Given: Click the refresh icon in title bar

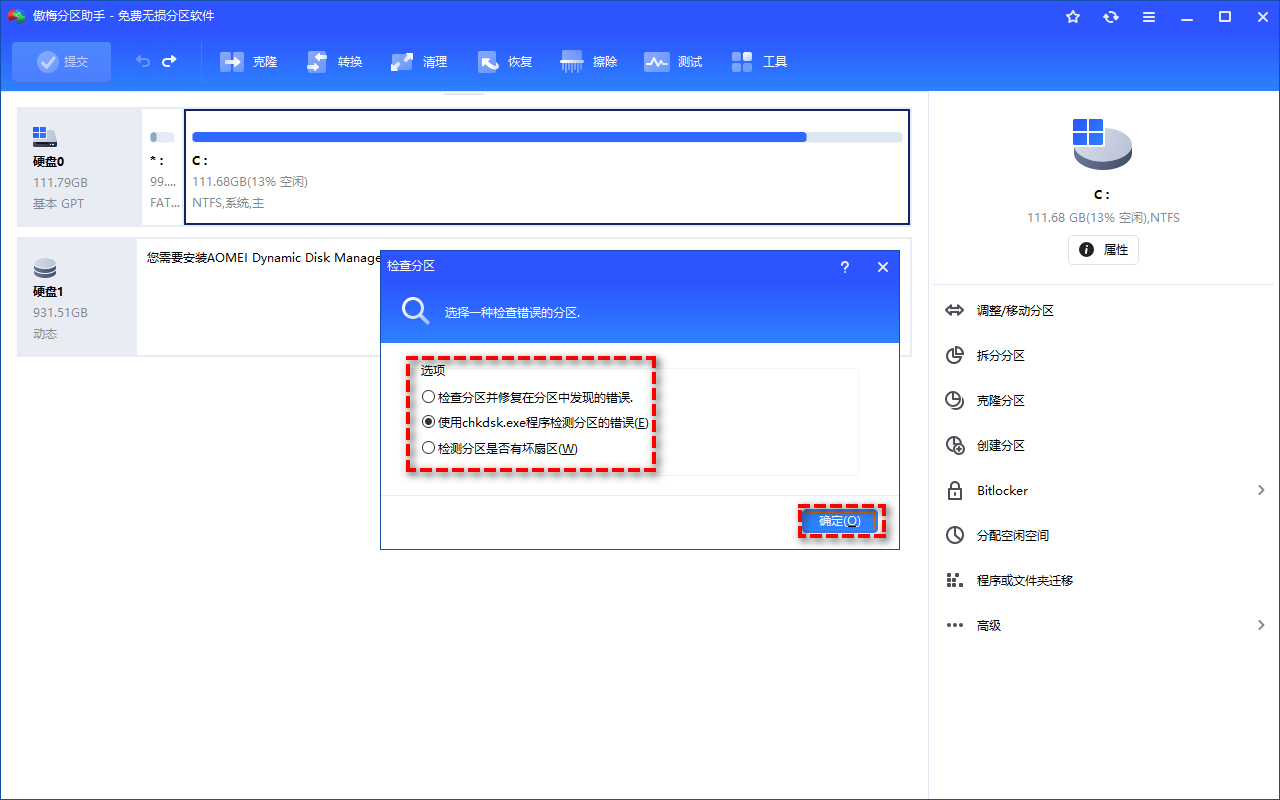Looking at the screenshot, I should pyautogui.click(x=1110, y=17).
